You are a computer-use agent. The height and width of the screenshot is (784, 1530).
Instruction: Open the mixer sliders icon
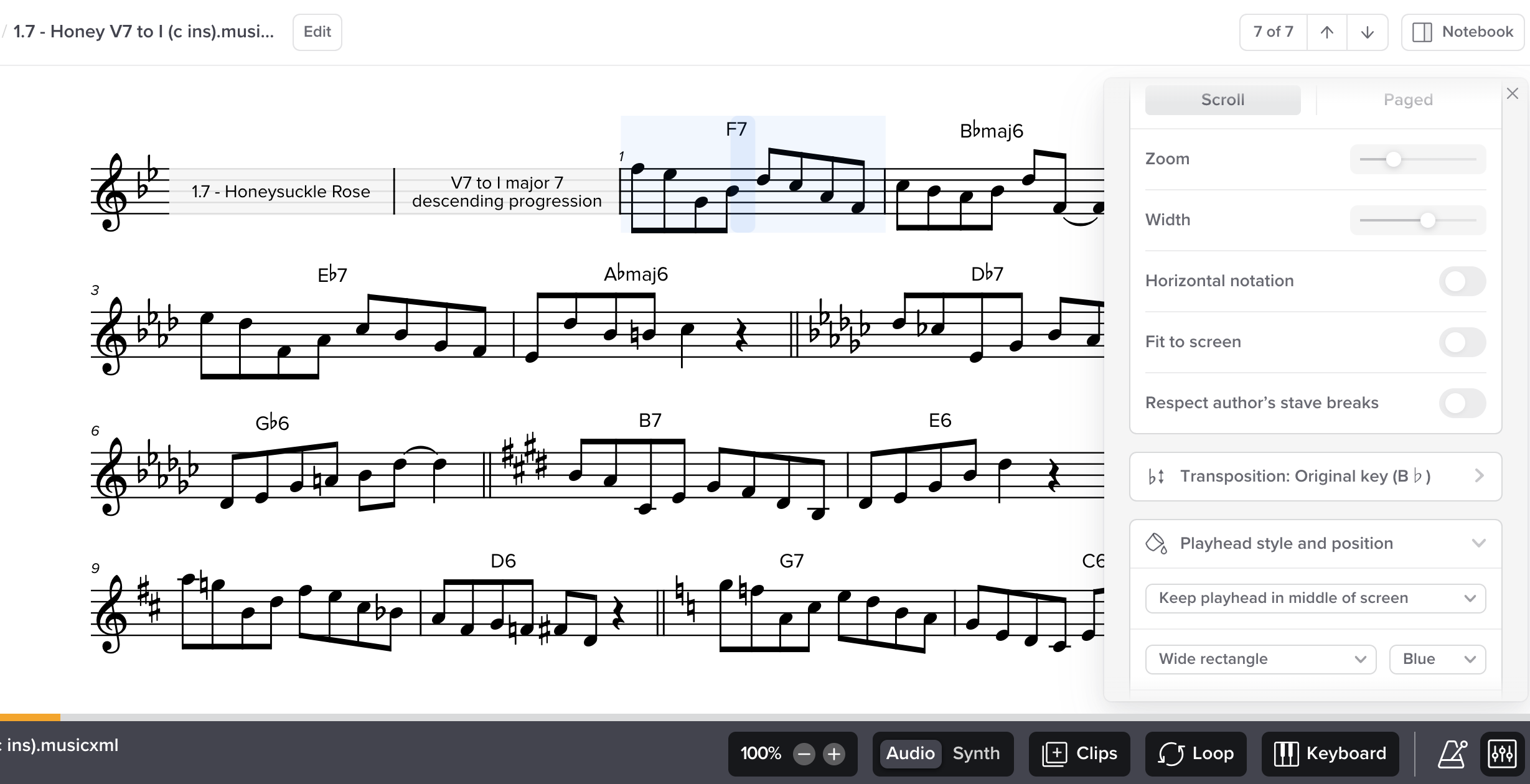point(1502,754)
